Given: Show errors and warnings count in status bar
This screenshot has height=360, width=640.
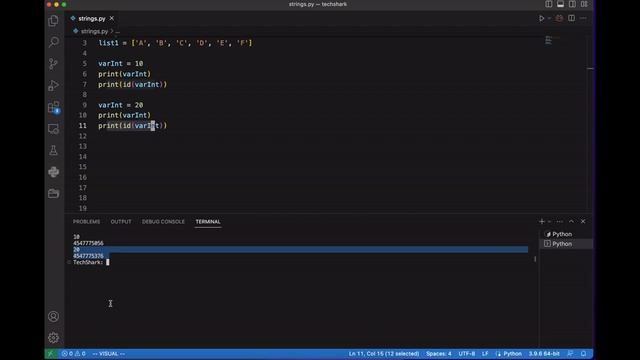Looking at the screenshot, I should 74,354.
